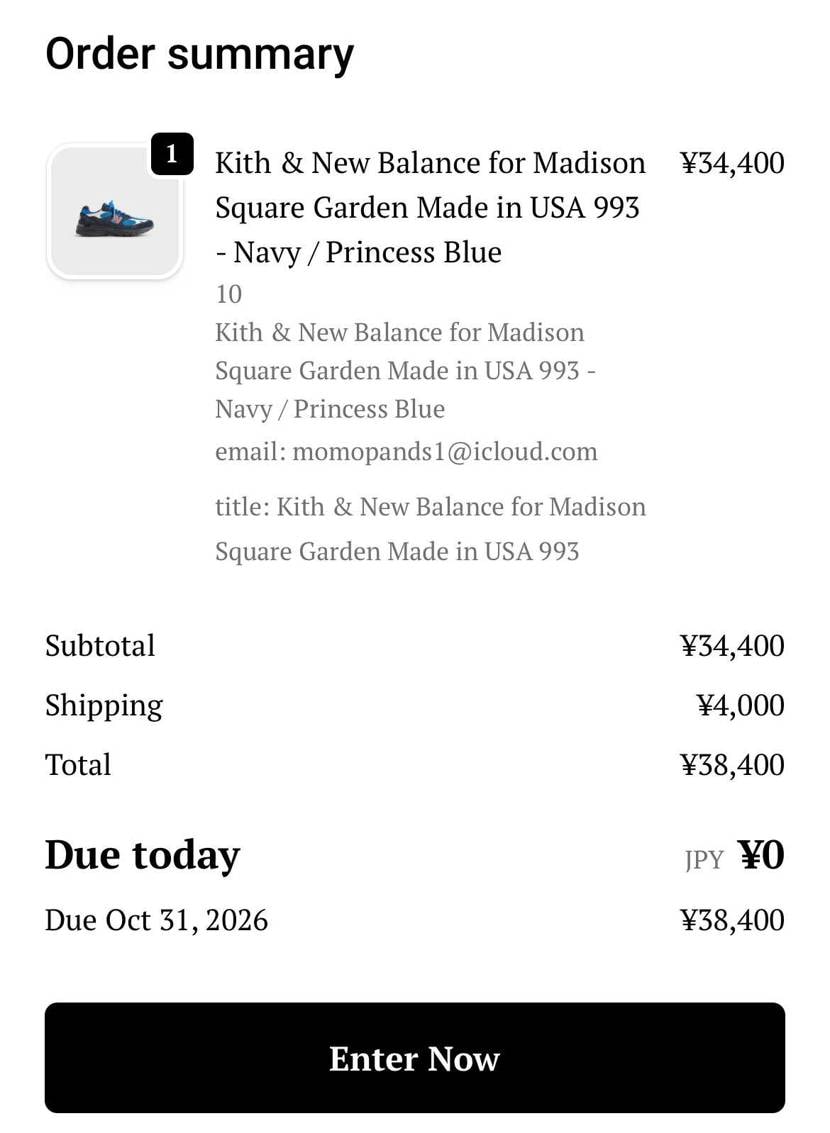Screen dimensions: 830x1133
Task: Click the grey product description text
Action: pos(405,371)
